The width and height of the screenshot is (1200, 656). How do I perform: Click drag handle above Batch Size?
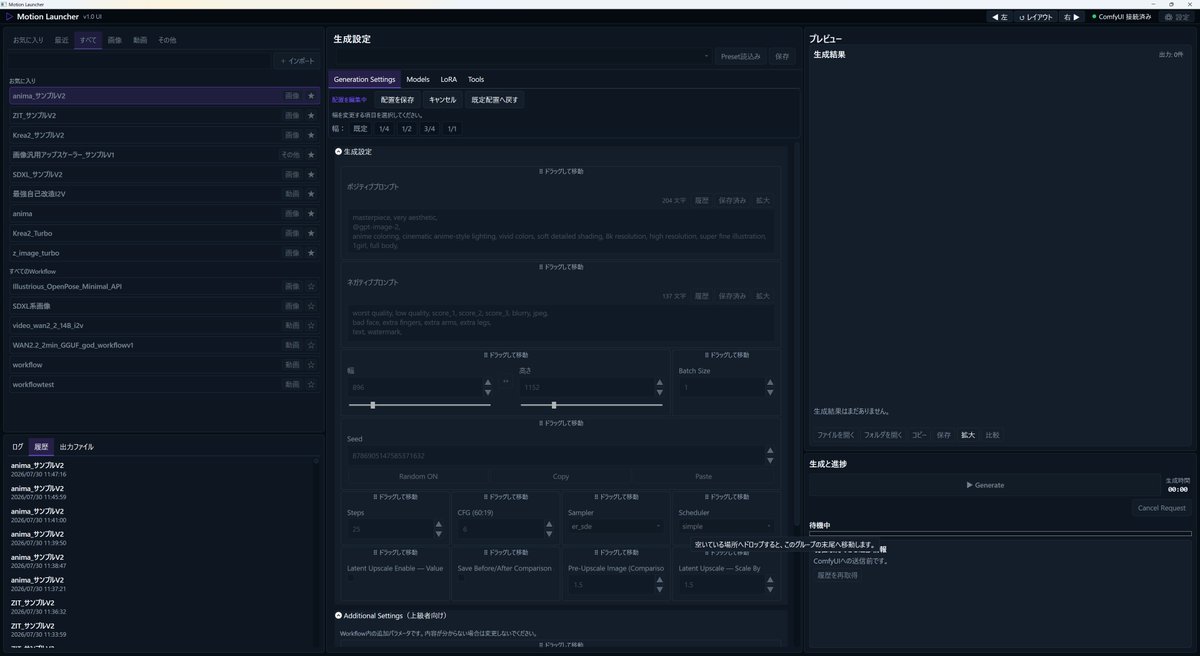click(727, 355)
